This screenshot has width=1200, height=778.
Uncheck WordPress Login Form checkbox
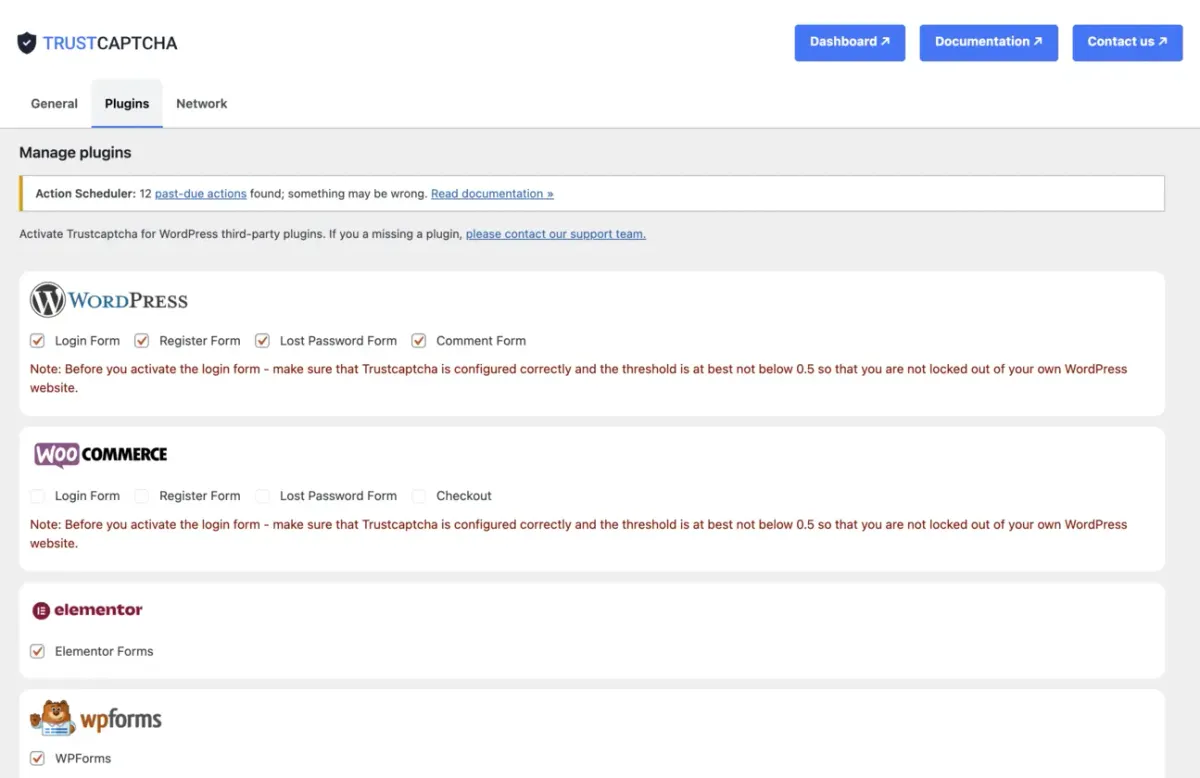[x=38, y=340]
